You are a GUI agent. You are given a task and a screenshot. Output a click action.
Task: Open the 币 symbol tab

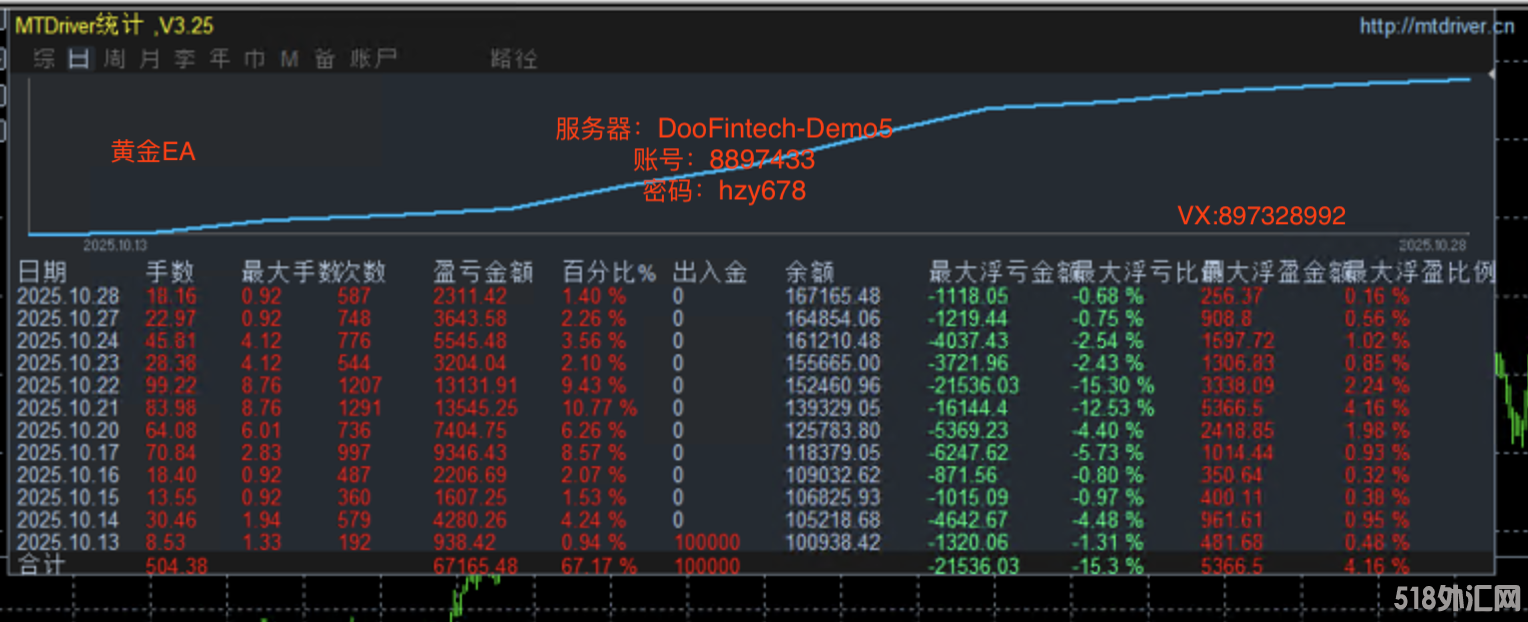click(x=255, y=59)
